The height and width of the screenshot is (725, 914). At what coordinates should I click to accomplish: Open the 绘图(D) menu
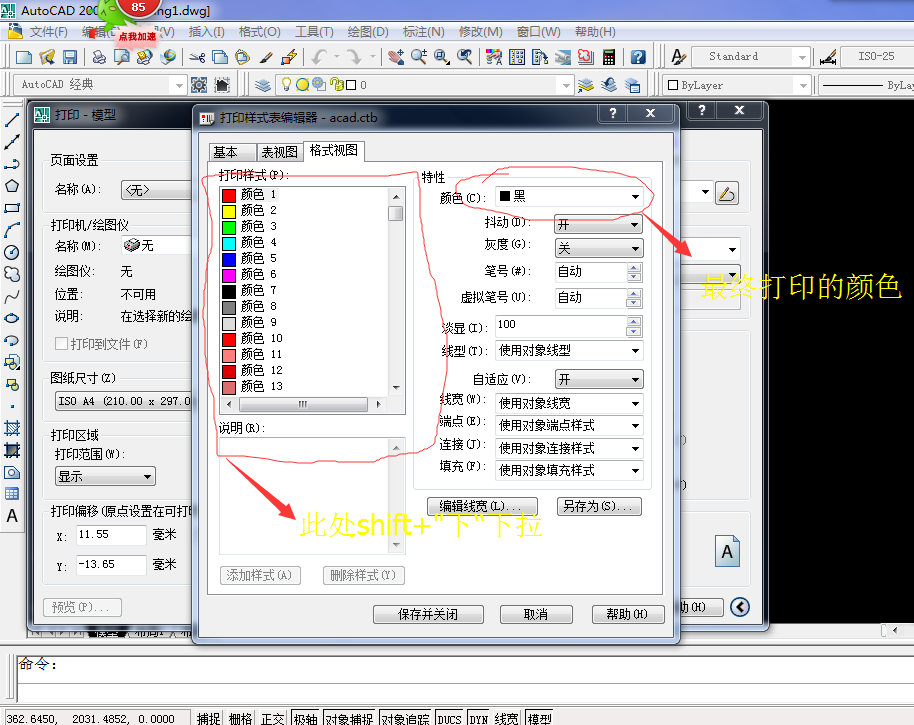click(x=368, y=32)
